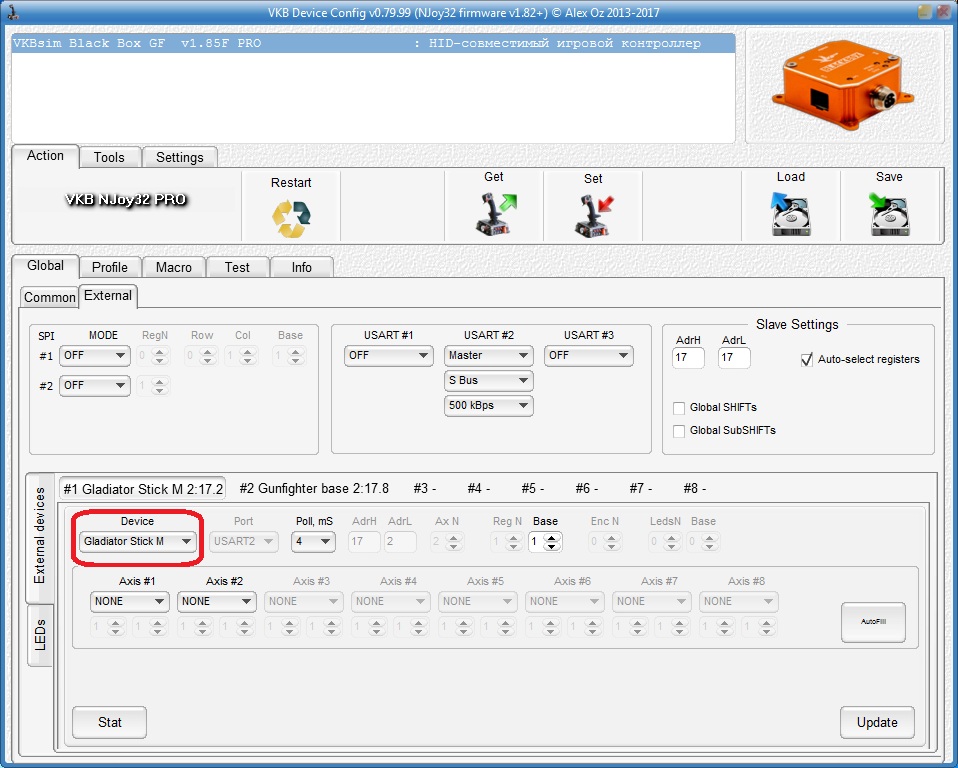The image size is (958, 768).
Task: Click the Save disk icon
Action: click(889, 213)
